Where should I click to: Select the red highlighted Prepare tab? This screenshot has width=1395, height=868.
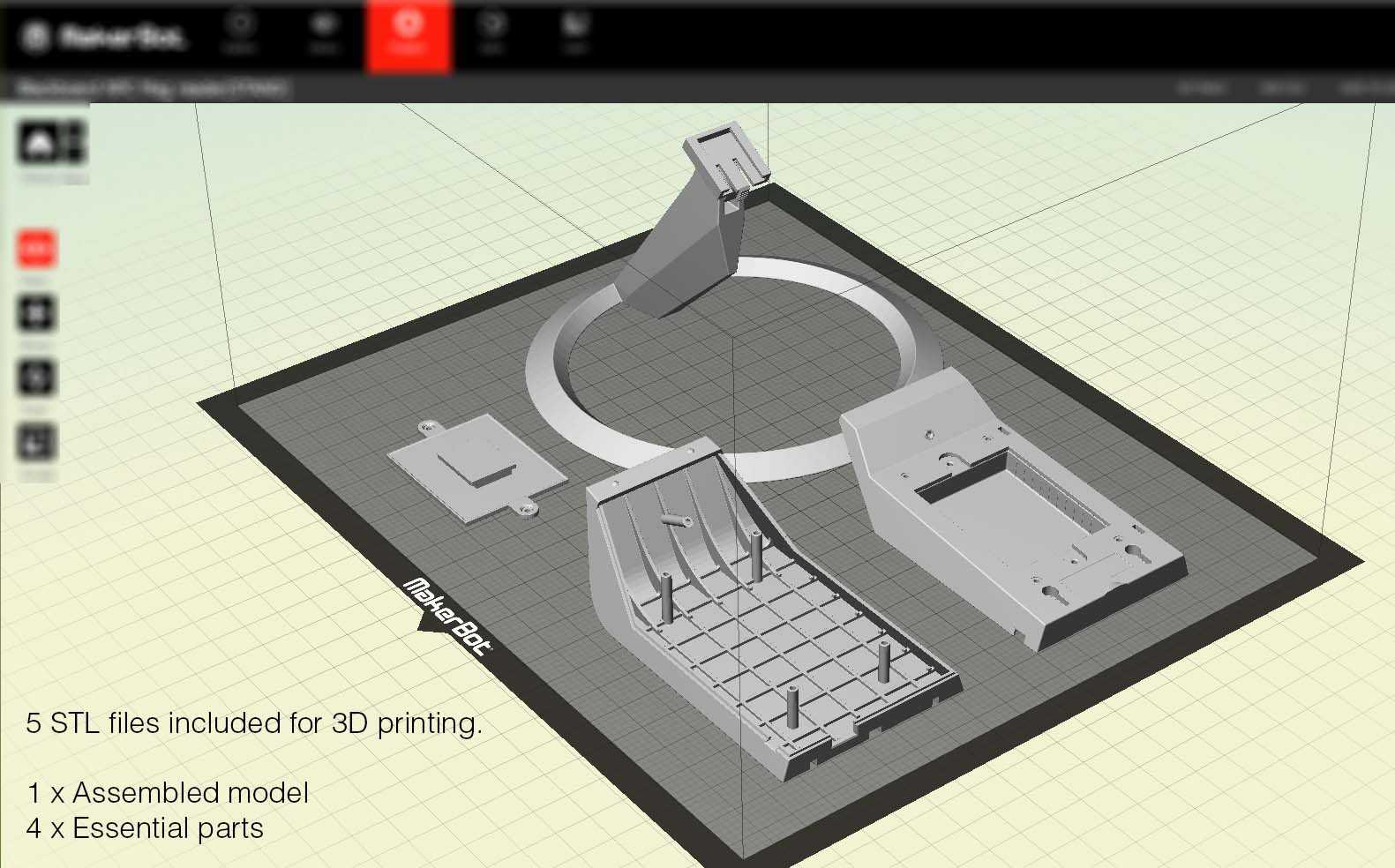coord(408,35)
